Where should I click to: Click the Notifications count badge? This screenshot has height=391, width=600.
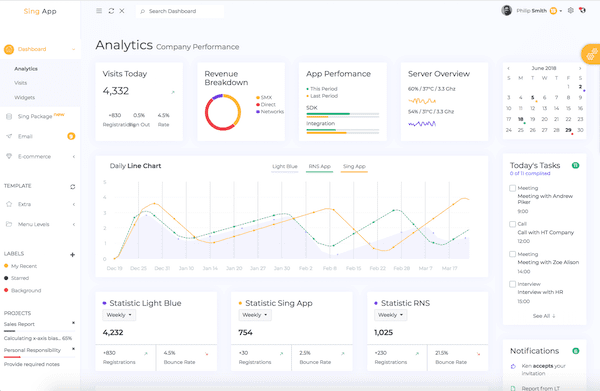[x=576, y=351]
